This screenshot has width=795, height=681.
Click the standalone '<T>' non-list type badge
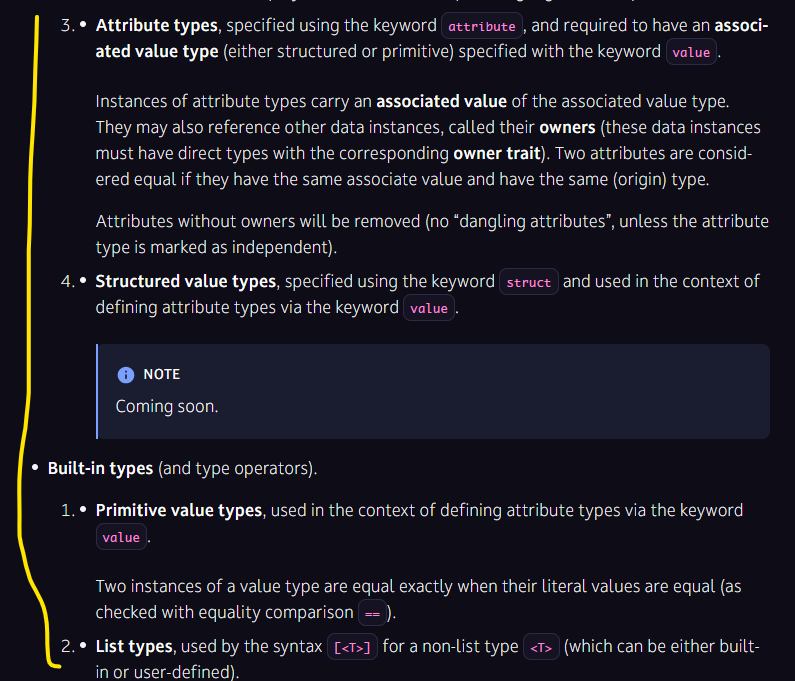(541, 647)
